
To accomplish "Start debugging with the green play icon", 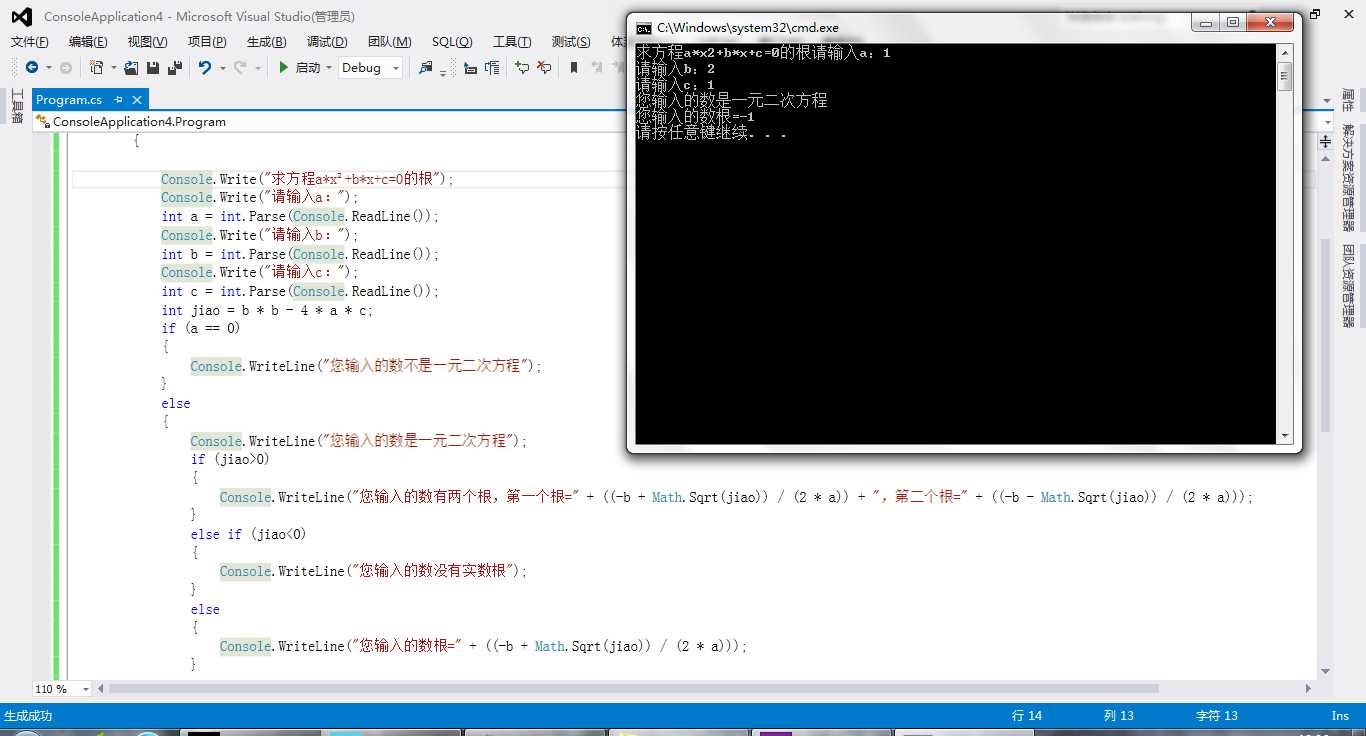I will 284,67.
